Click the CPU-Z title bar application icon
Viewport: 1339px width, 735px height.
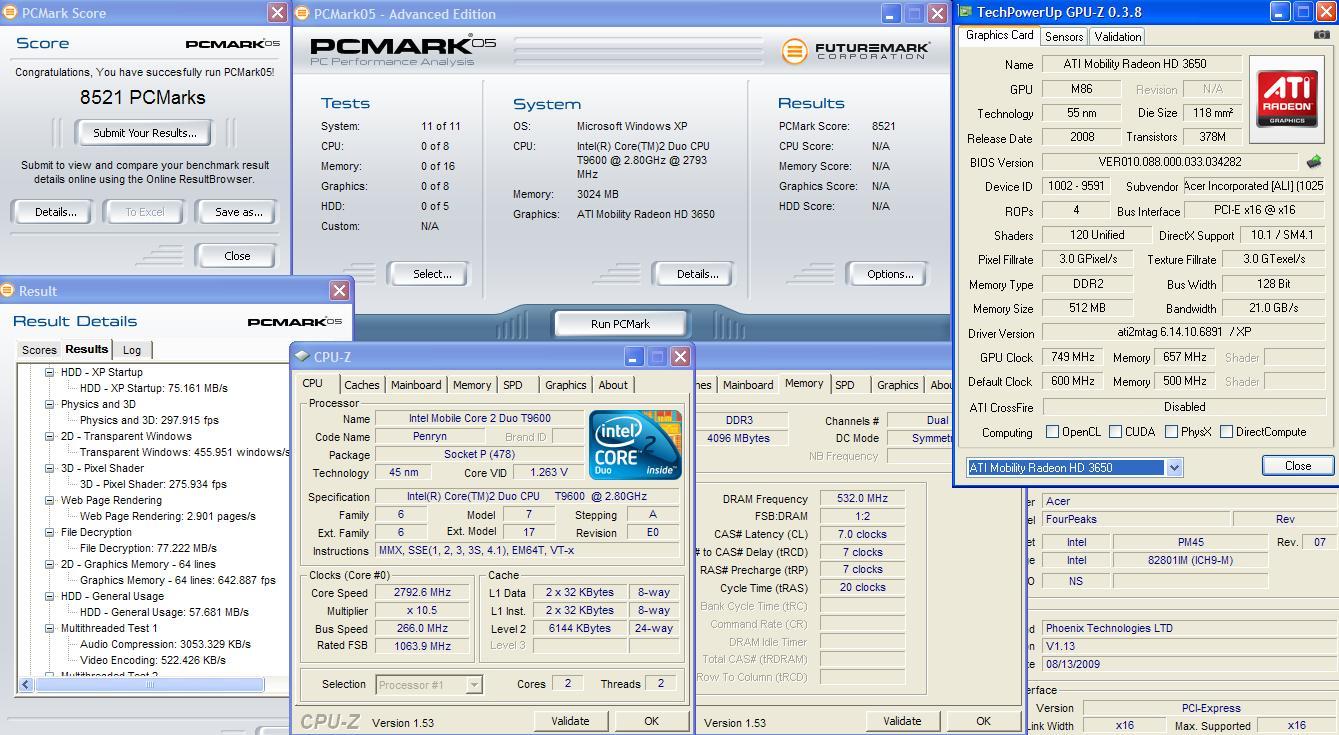[302, 356]
